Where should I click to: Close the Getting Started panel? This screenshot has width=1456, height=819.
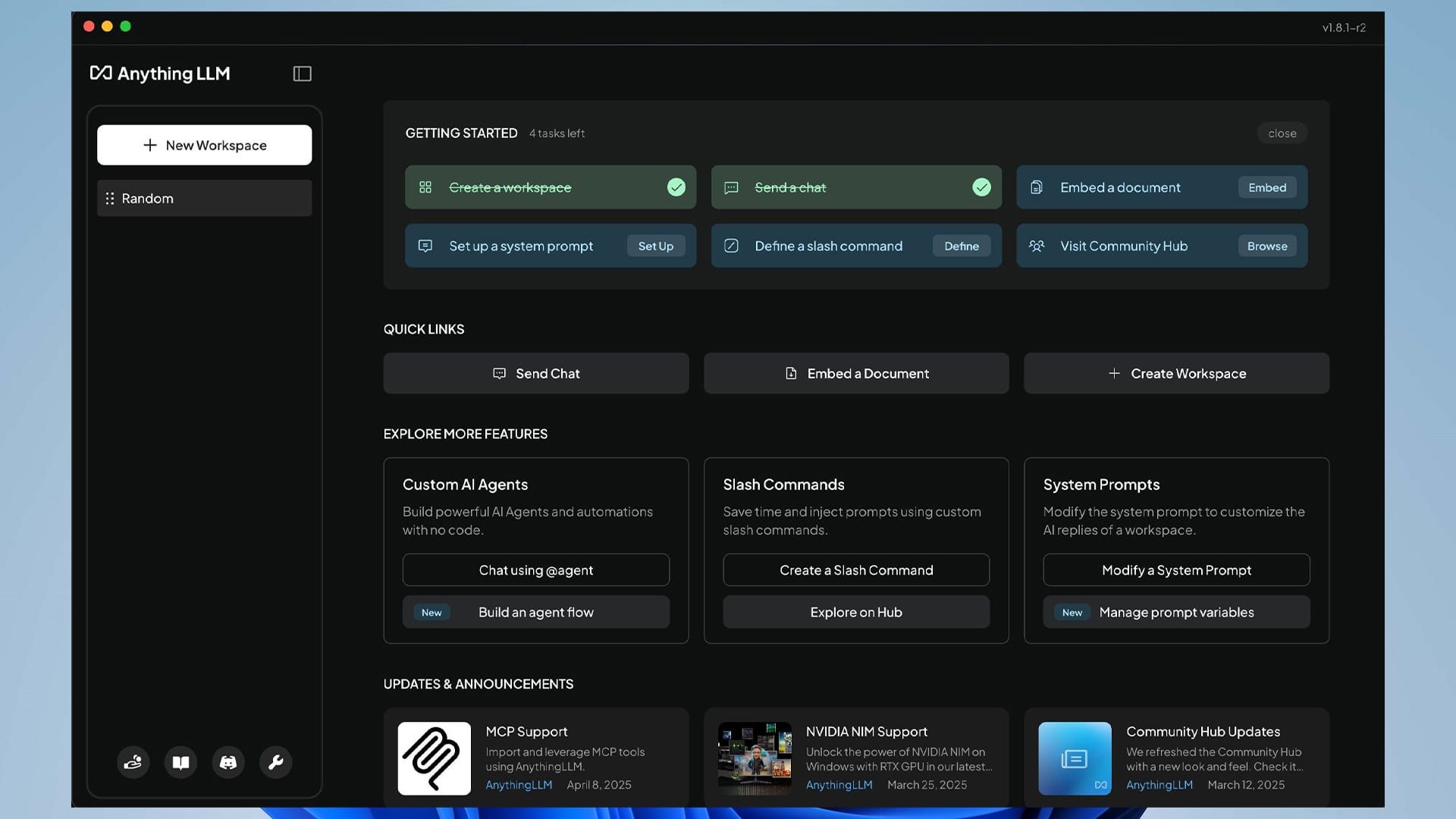coord(1282,133)
